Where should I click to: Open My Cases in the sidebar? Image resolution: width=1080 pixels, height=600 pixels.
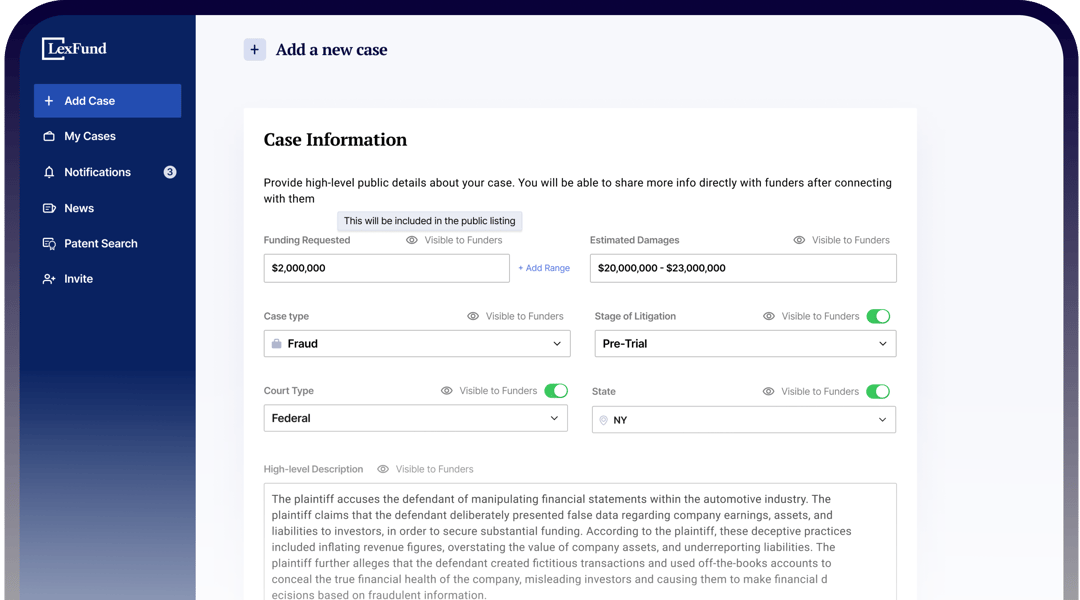point(90,136)
